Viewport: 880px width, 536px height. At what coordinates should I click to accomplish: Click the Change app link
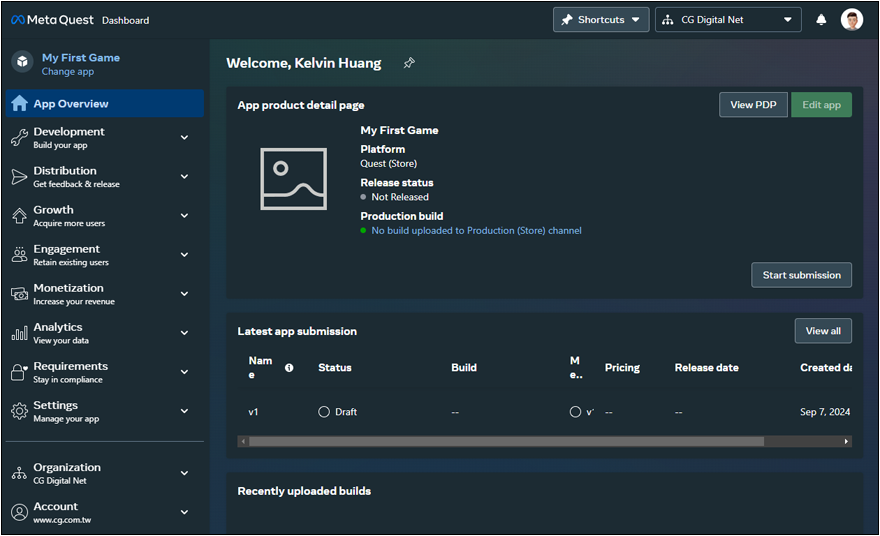pyautogui.click(x=68, y=72)
